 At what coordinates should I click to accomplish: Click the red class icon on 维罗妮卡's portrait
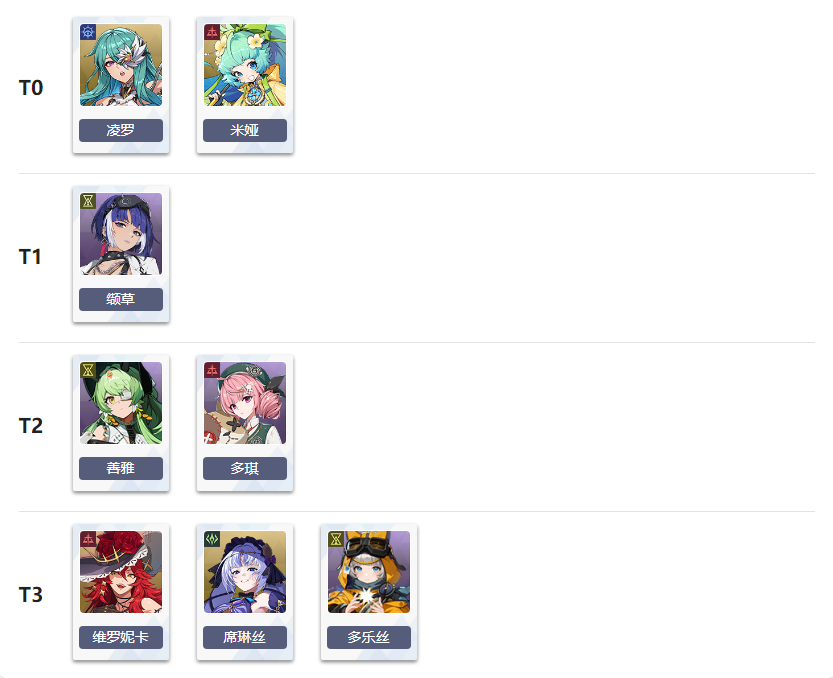[88, 539]
